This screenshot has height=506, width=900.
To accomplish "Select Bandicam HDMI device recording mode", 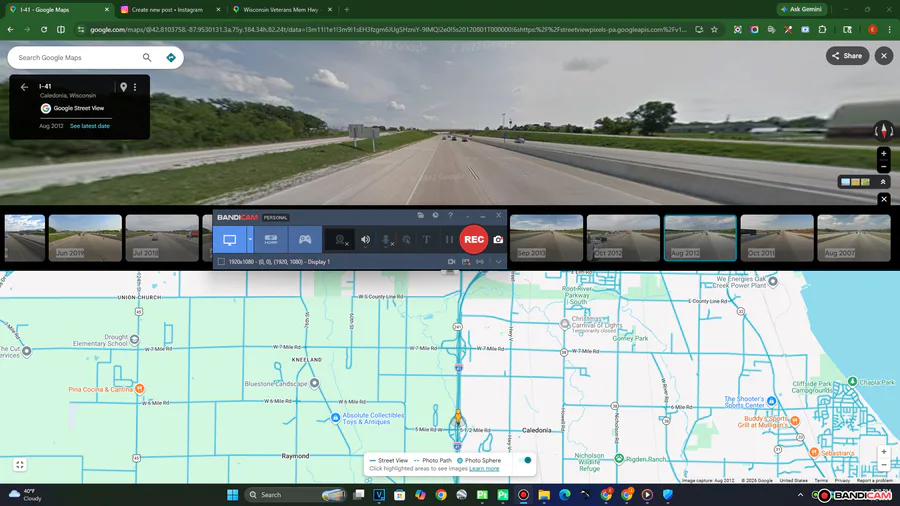I will coord(271,240).
